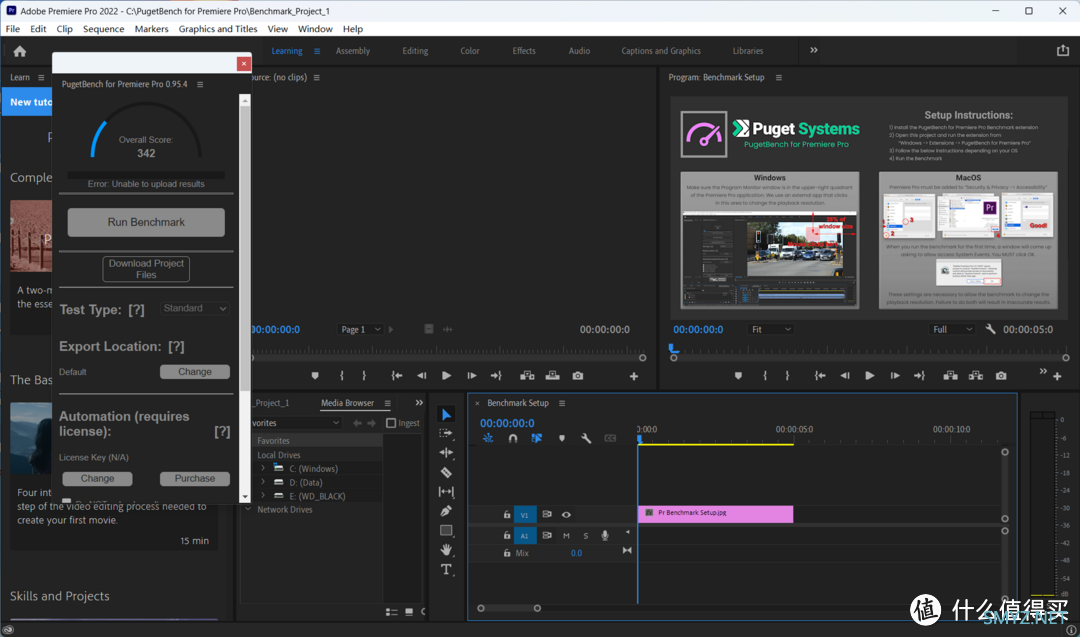Toggle Snap in Timeline magnet

pyautogui.click(x=512, y=438)
